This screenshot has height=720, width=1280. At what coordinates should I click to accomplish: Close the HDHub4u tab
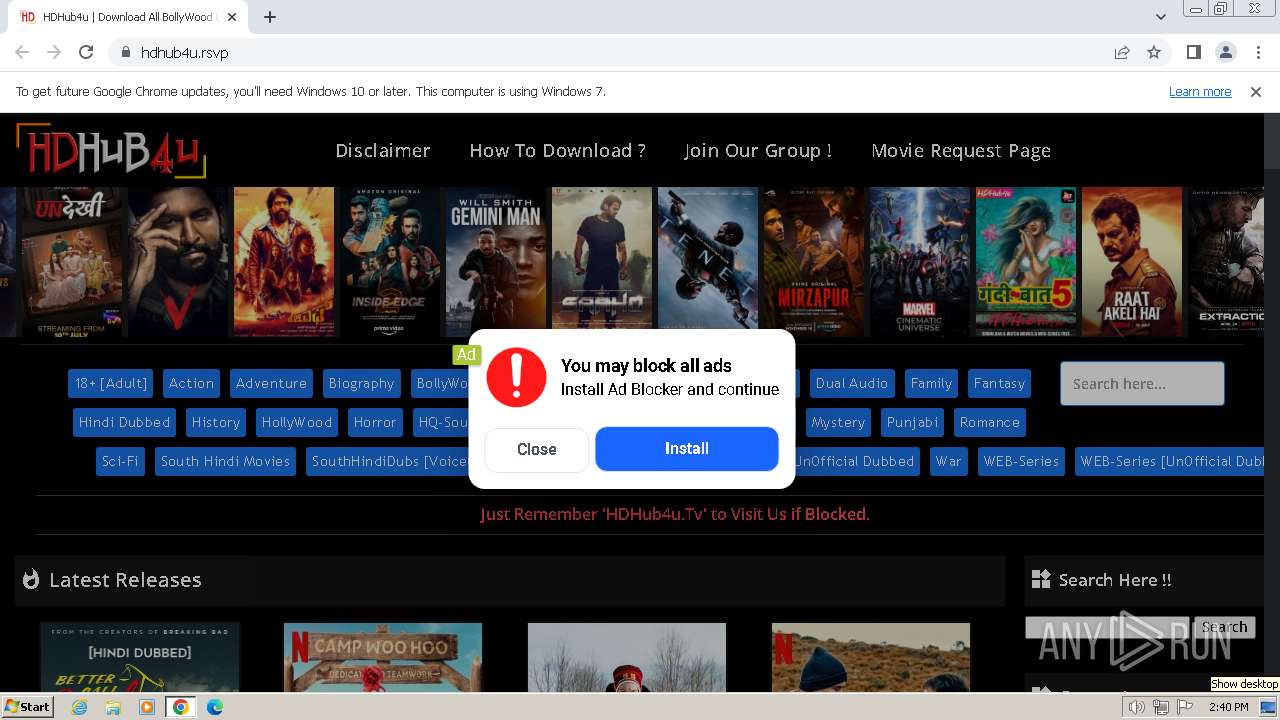pos(232,17)
